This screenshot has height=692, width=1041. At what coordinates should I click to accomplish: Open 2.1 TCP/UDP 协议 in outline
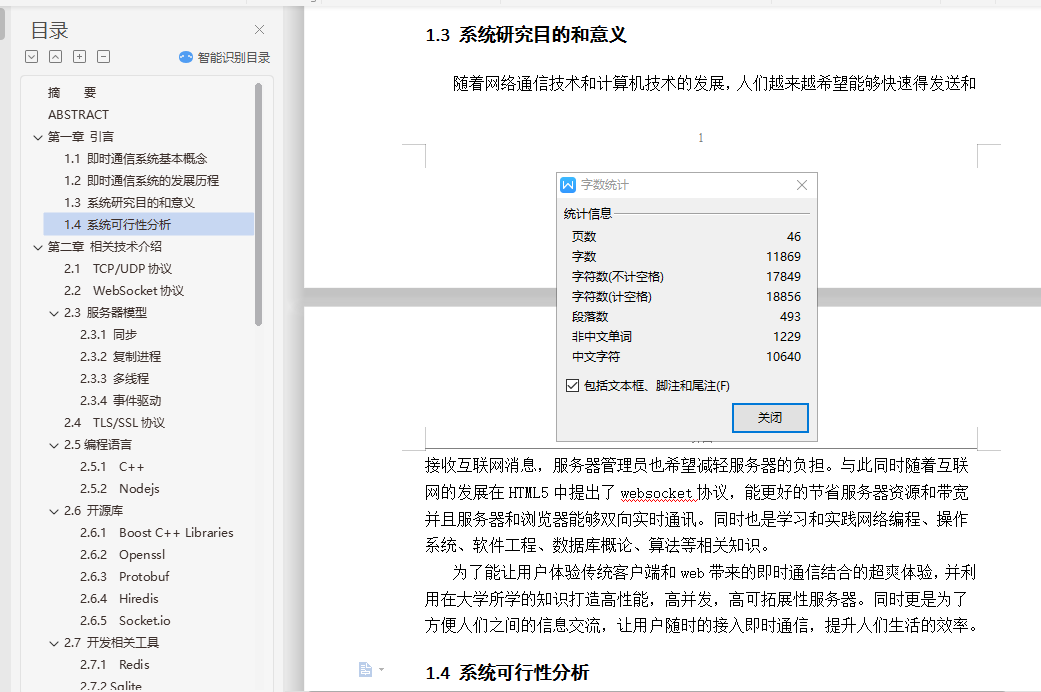pos(118,268)
